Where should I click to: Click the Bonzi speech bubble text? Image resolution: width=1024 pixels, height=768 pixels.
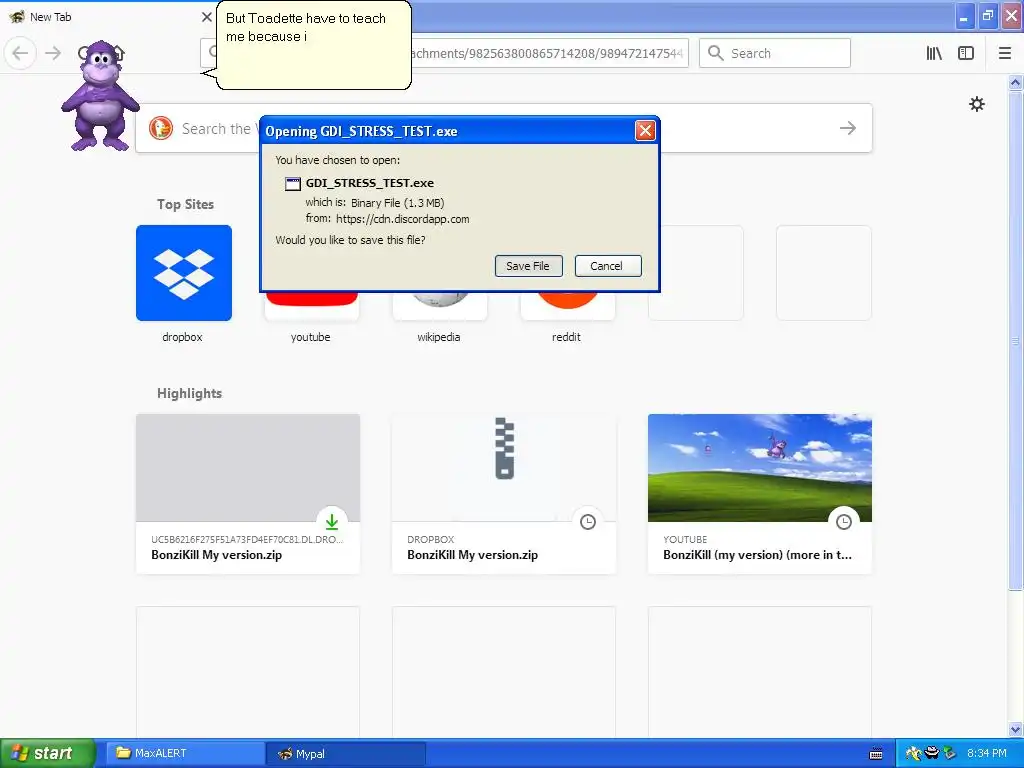pyautogui.click(x=306, y=27)
